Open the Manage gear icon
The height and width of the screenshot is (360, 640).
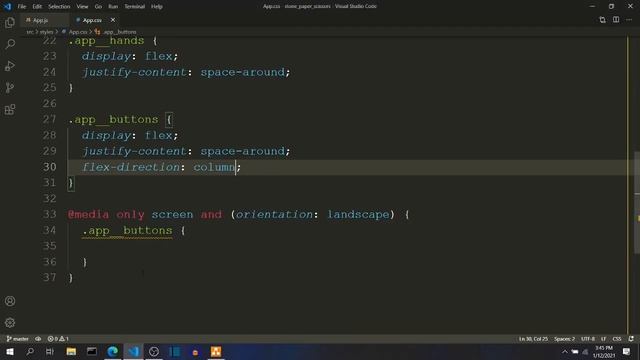10,323
